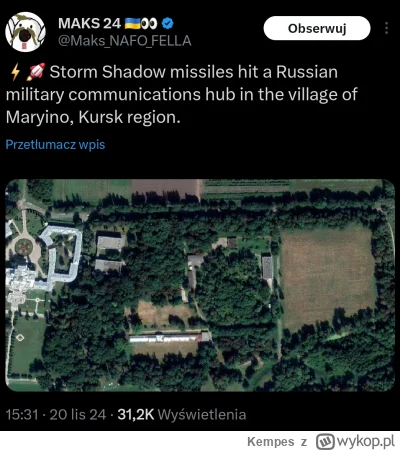400x451 pixels.
Task: Click the Kempes username in the footer
Action: point(271,442)
